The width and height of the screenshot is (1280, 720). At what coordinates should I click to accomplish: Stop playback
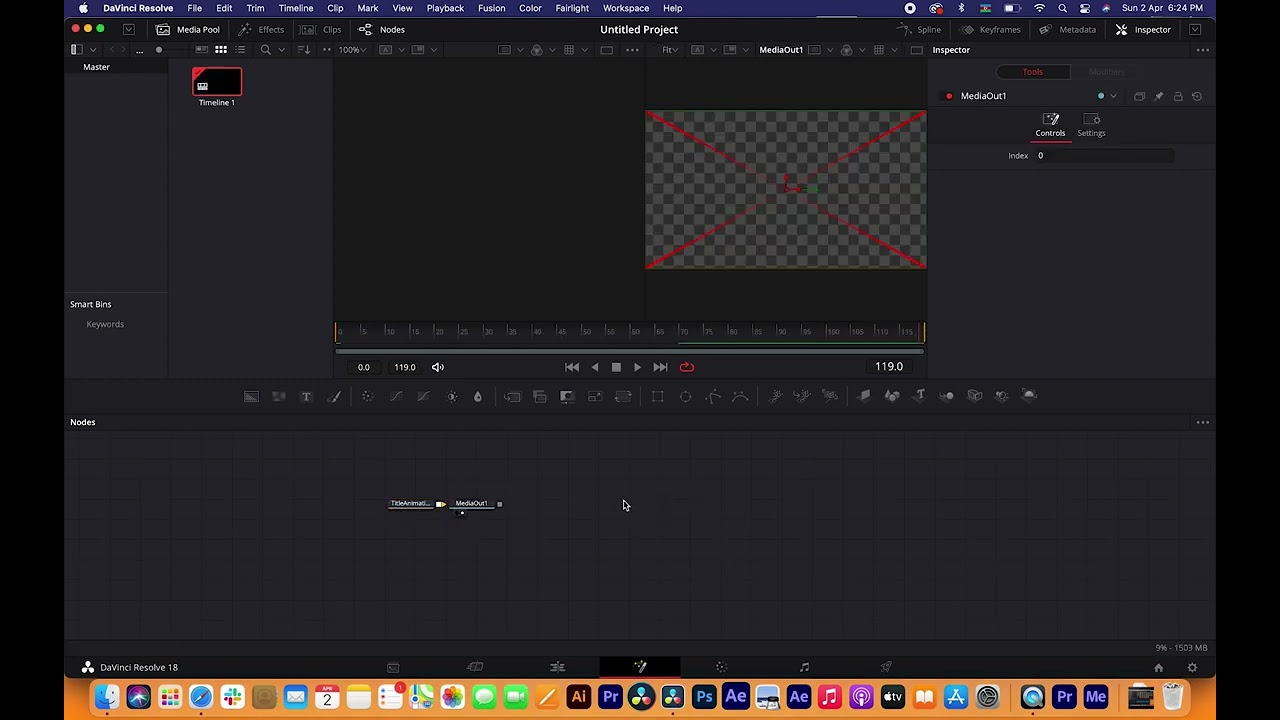[616, 367]
